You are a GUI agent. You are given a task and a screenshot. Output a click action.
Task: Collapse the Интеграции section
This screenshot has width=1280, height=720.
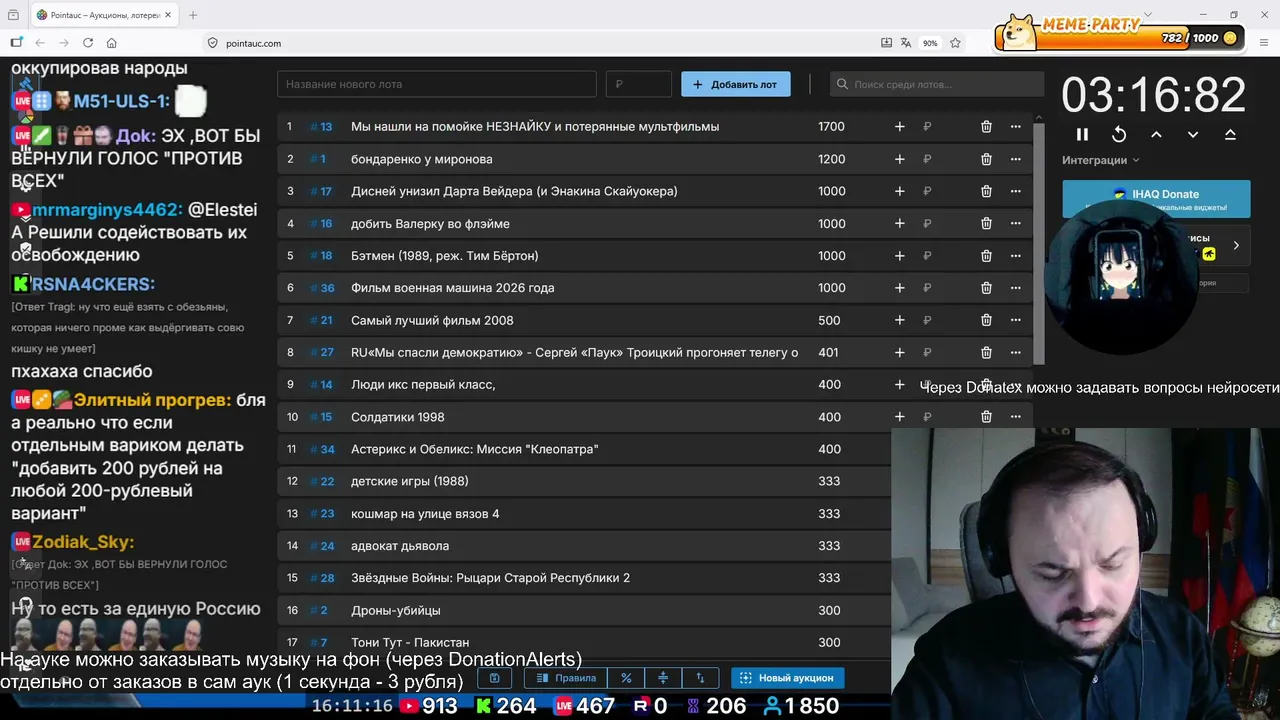[x=1100, y=160]
